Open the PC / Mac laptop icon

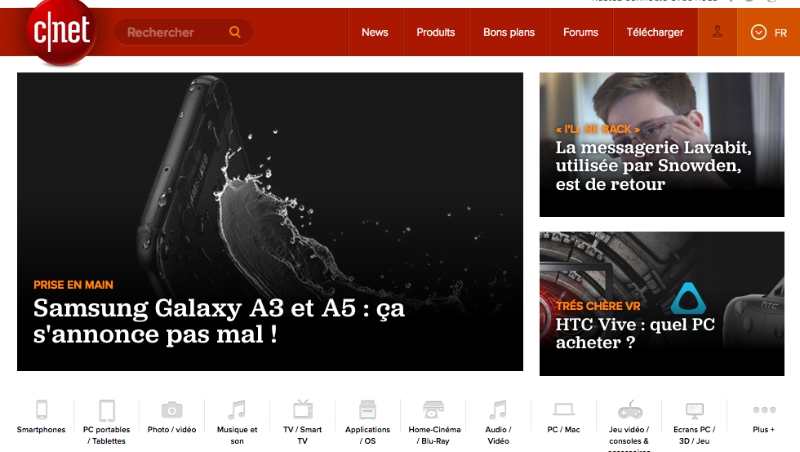point(564,409)
